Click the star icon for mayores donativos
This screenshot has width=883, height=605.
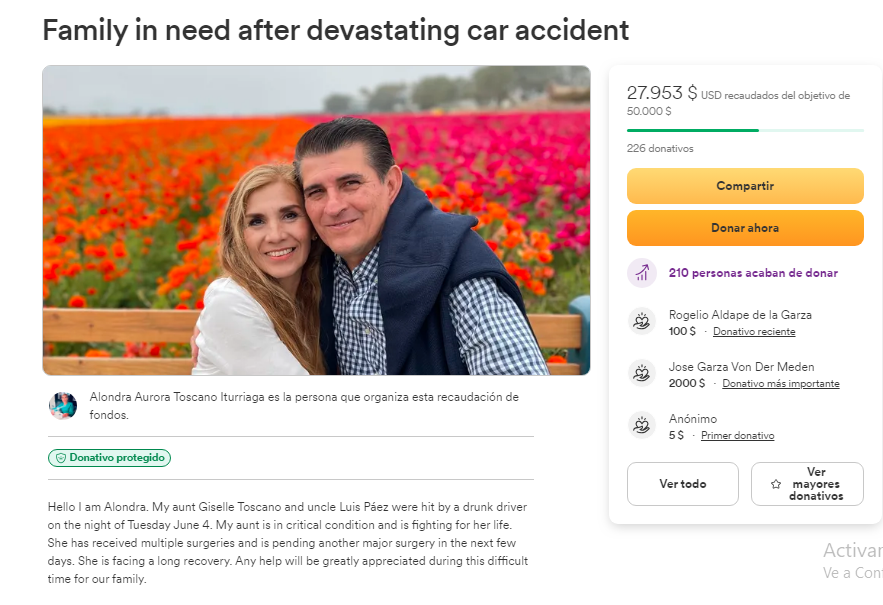click(776, 484)
